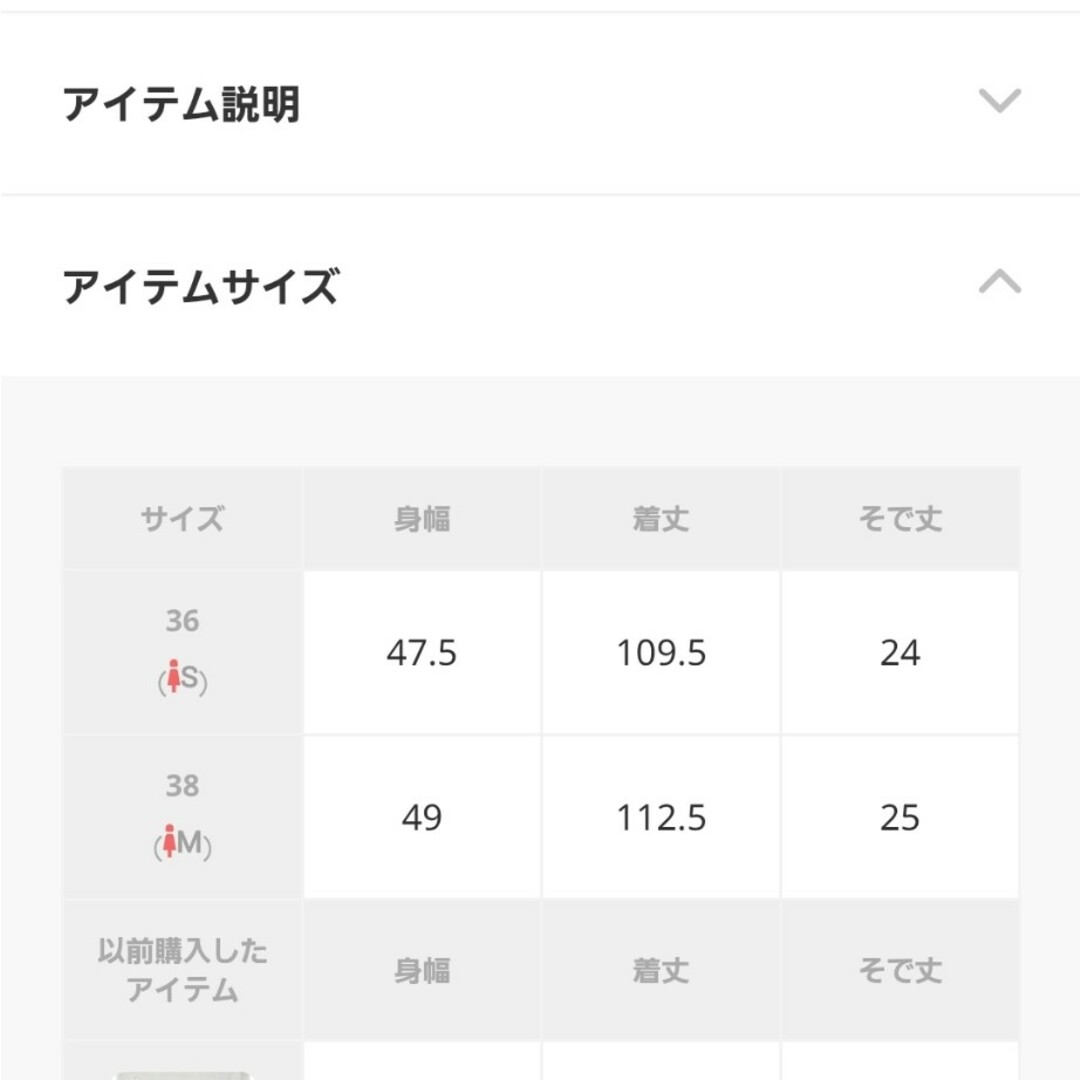The image size is (1080, 1080).
Task: Select the 25 sleeve length cell
Action: tap(900, 817)
